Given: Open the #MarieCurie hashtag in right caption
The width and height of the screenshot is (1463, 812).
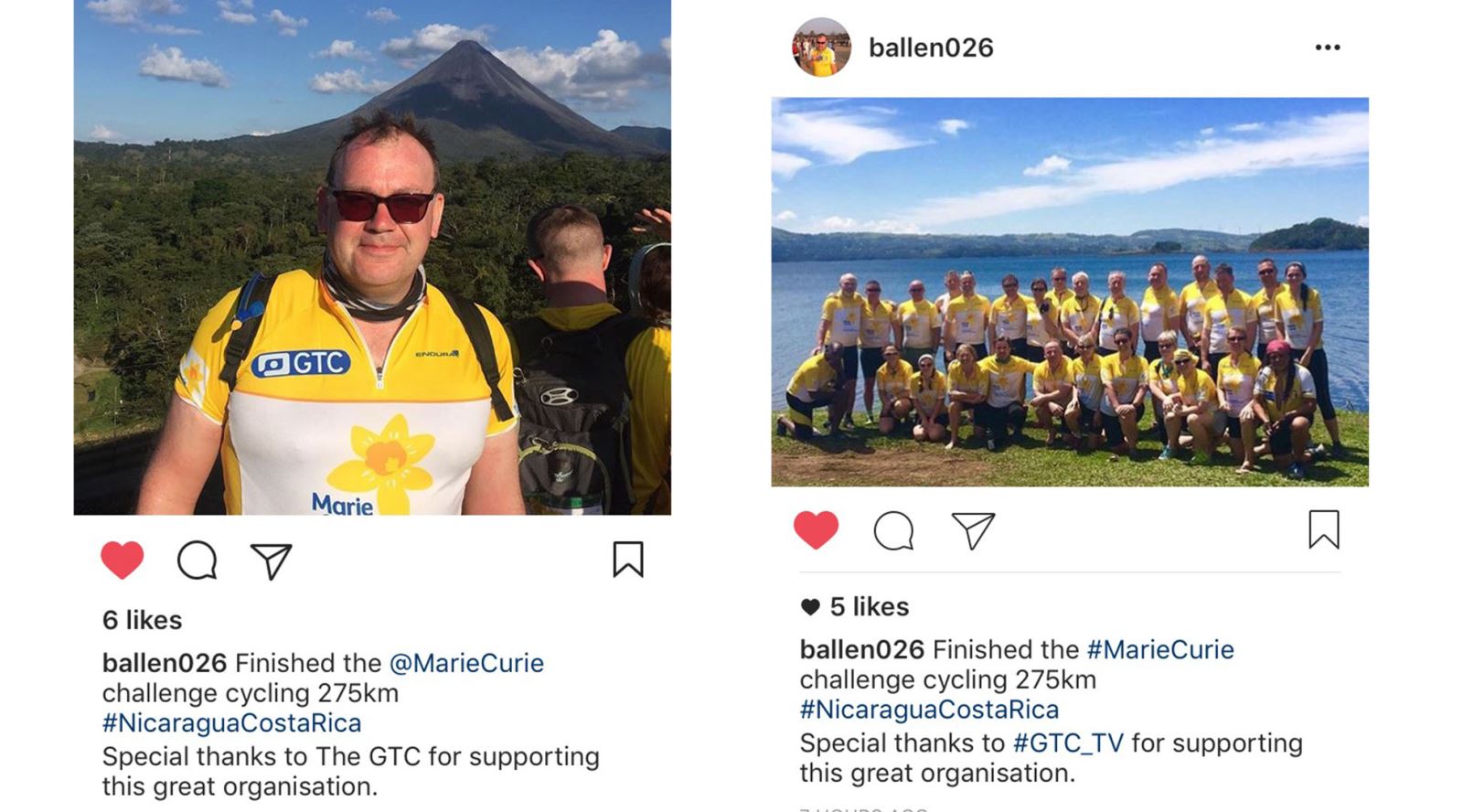Looking at the screenshot, I should 1160,649.
